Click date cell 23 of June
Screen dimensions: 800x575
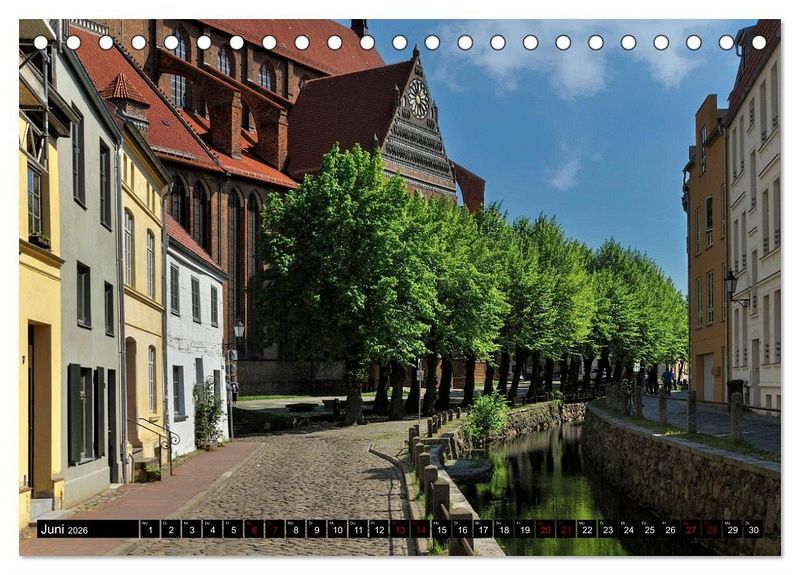[608, 529]
